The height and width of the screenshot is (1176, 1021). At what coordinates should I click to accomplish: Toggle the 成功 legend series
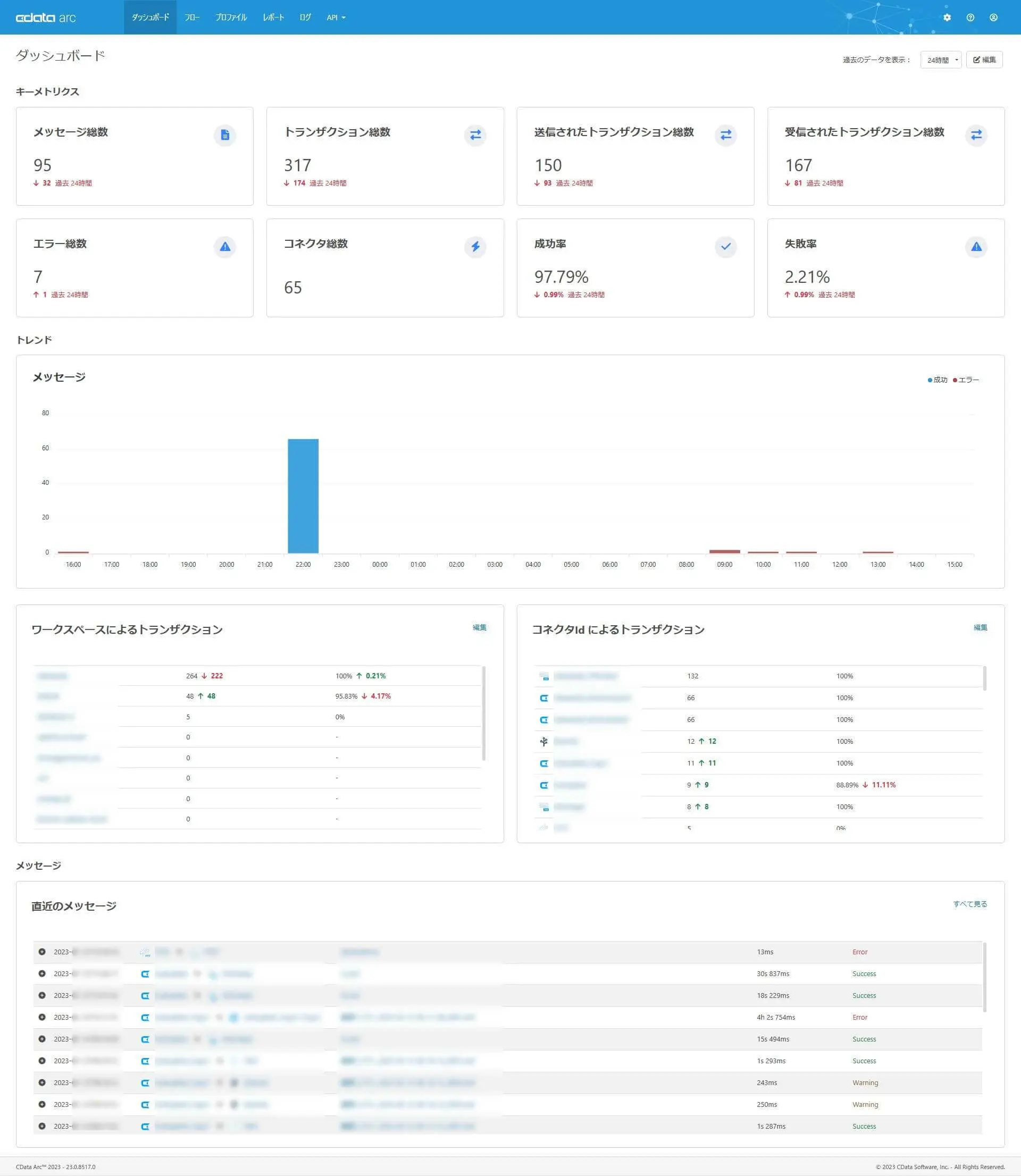click(x=937, y=380)
